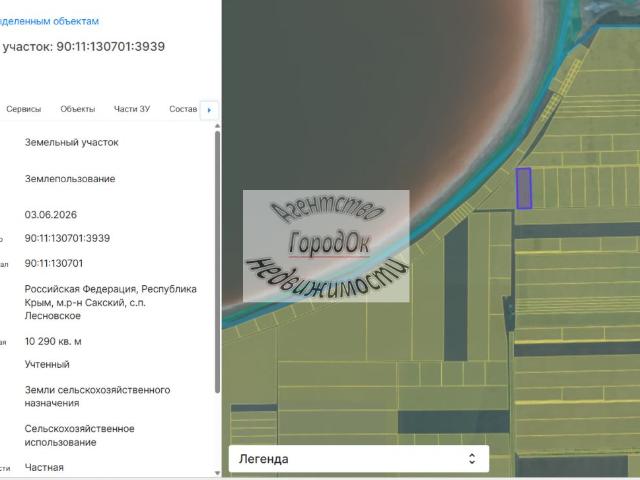
Task: Select the cadastral number value 90:11:130701:3939
Action: pyautogui.click(x=67, y=238)
